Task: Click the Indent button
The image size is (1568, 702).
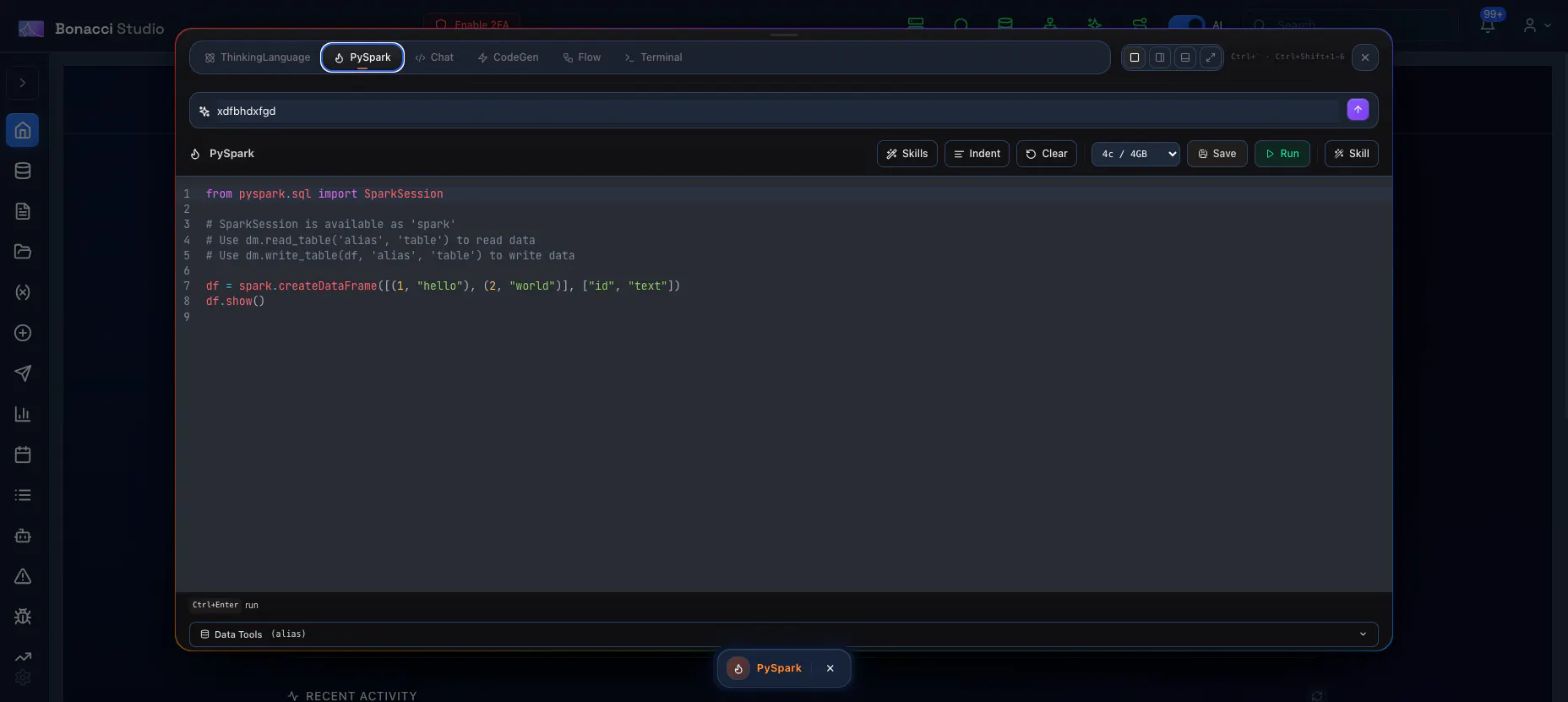Action: pos(977,154)
